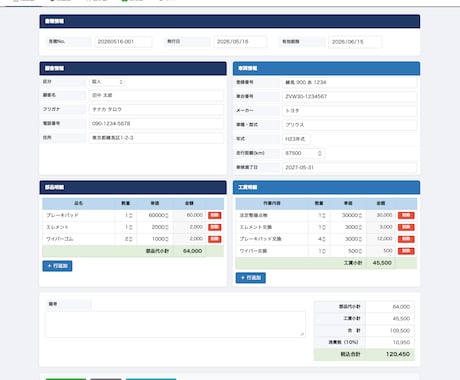This screenshot has width=460, height=380.
Task: Click the model year field H23年式
Action: tap(296, 139)
